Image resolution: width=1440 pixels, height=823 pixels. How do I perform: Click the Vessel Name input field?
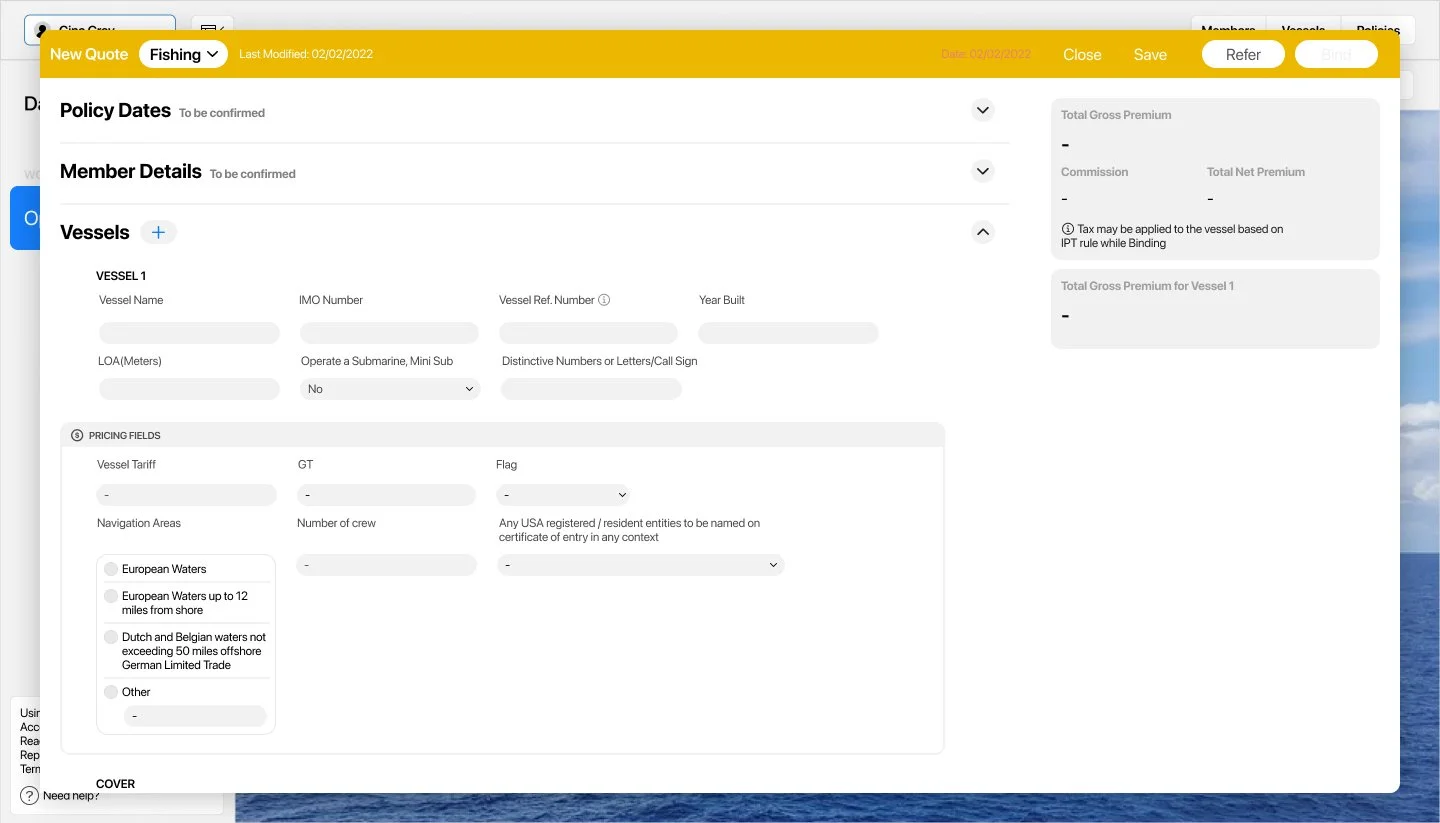click(x=189, y=333)
